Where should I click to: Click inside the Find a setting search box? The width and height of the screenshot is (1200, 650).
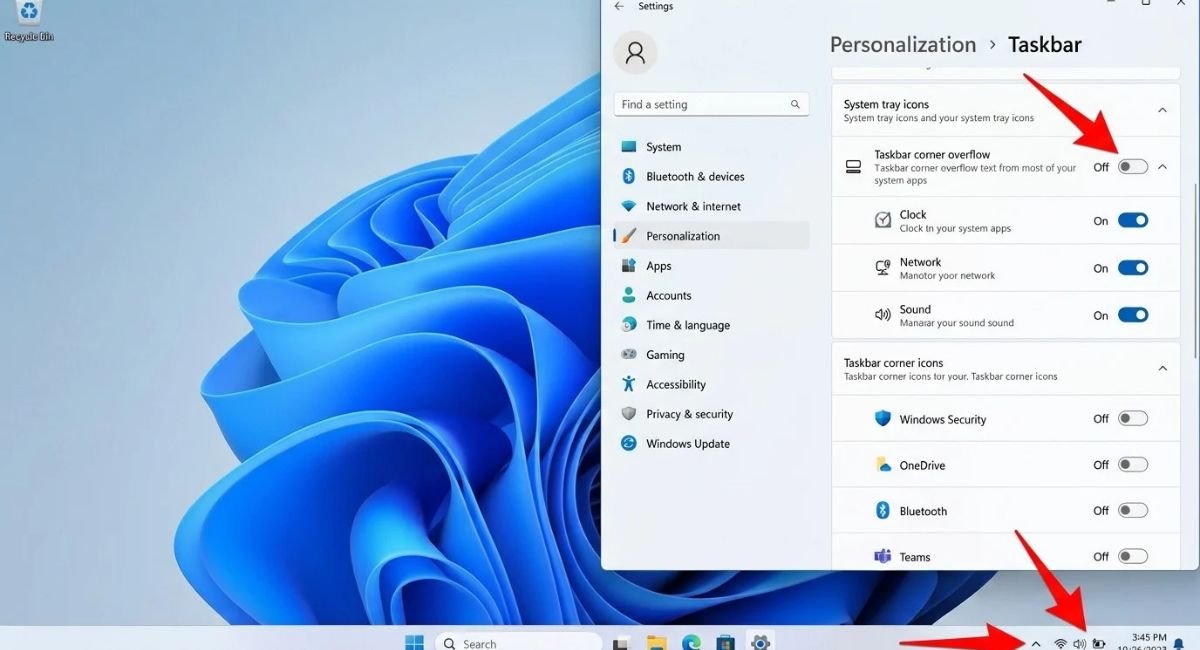point(711,104)
